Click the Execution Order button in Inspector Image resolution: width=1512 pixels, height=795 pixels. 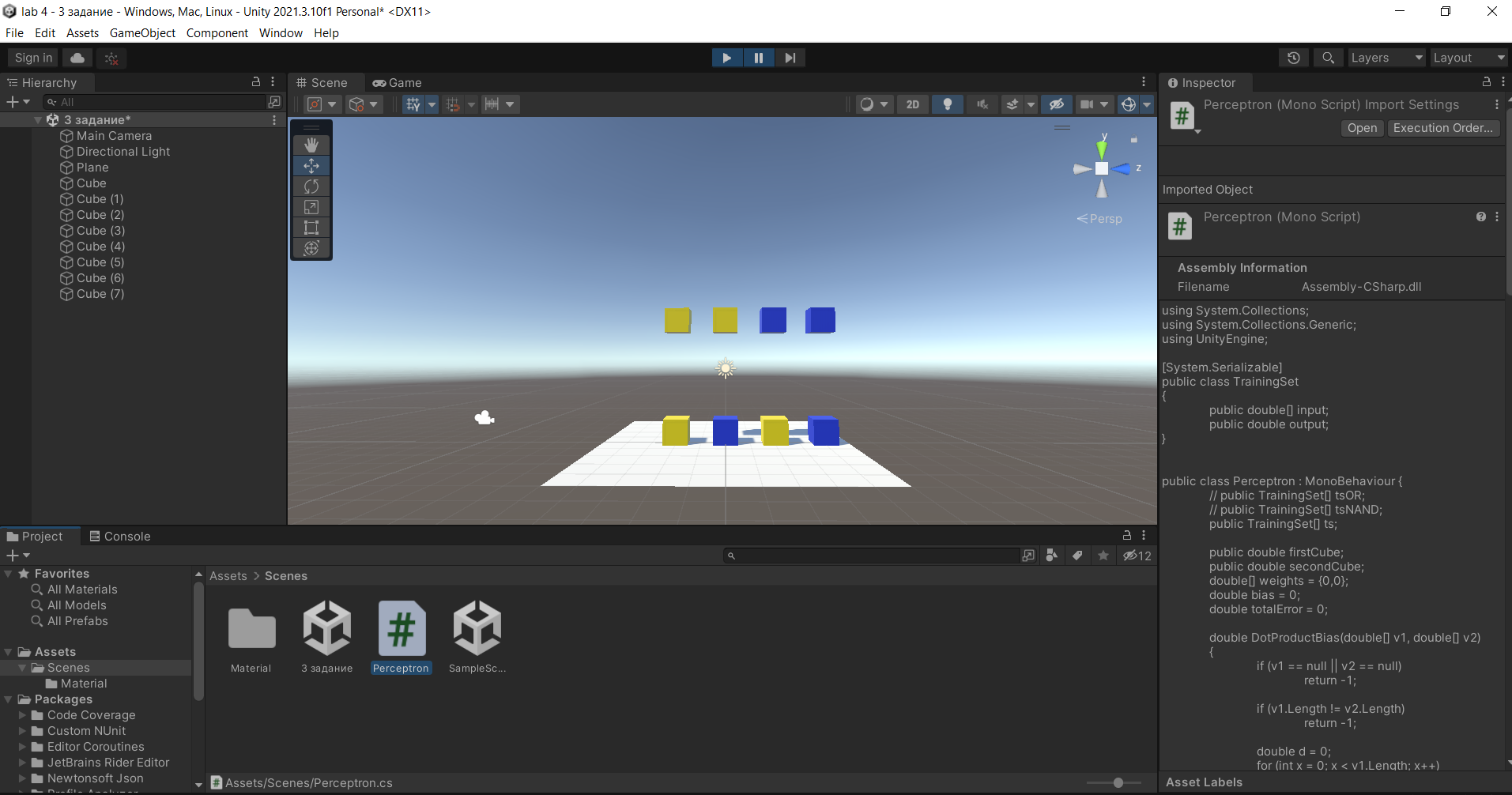pyautogui.click(x=1443, y=127)
